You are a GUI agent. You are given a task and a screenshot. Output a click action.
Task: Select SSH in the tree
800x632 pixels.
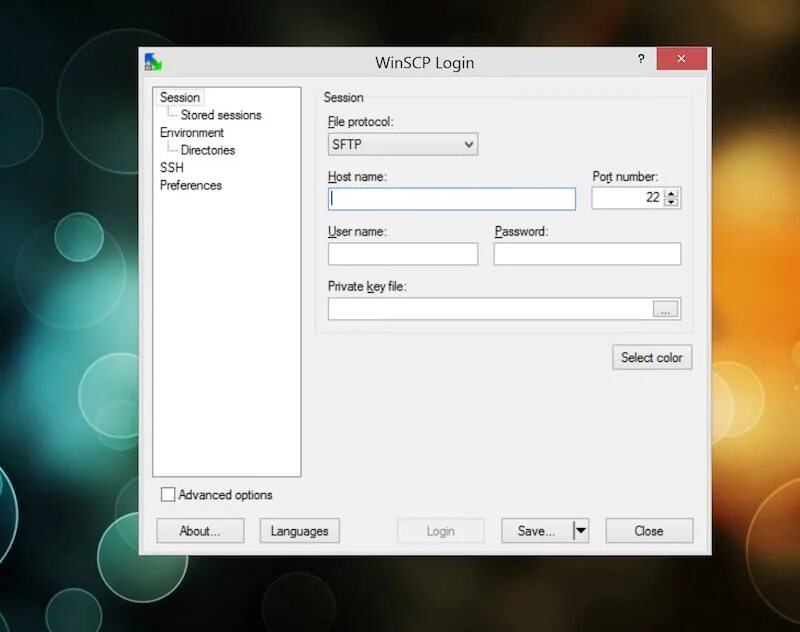point(171,168)
